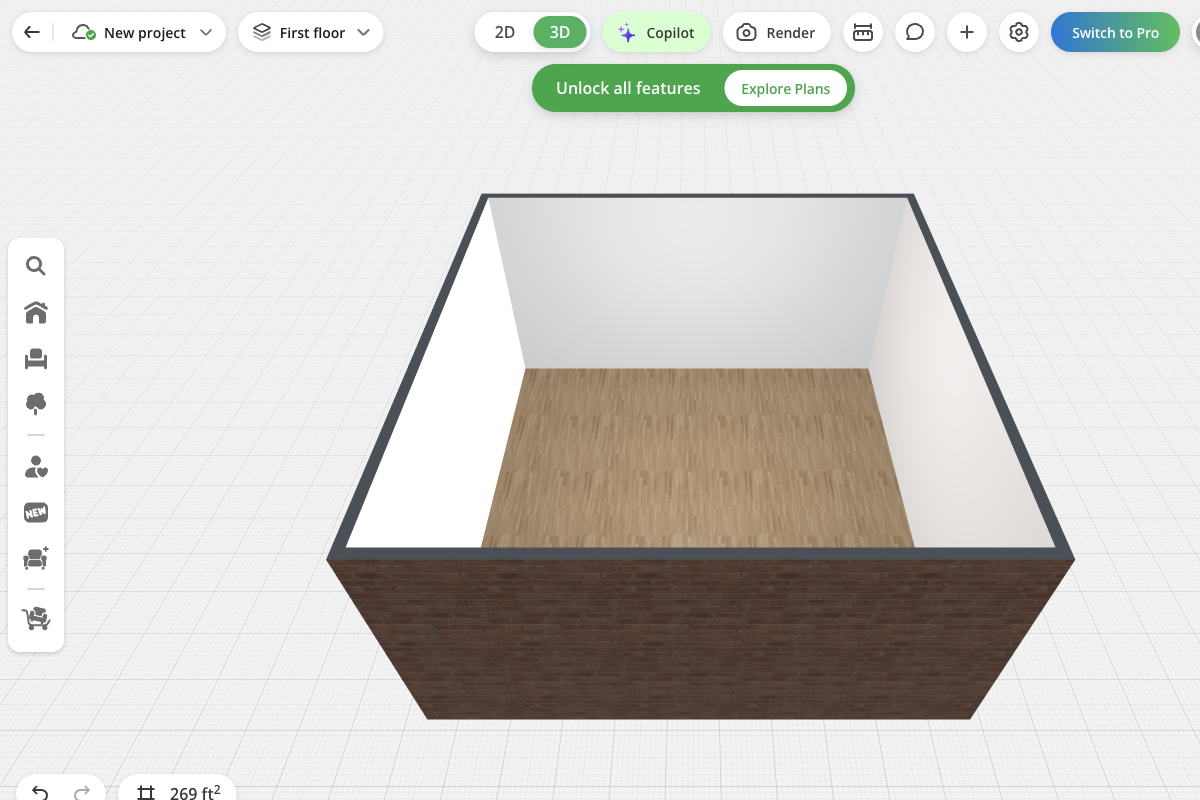Open the furniture sofa catalog
1200x800 pixels.
point(36,358)
